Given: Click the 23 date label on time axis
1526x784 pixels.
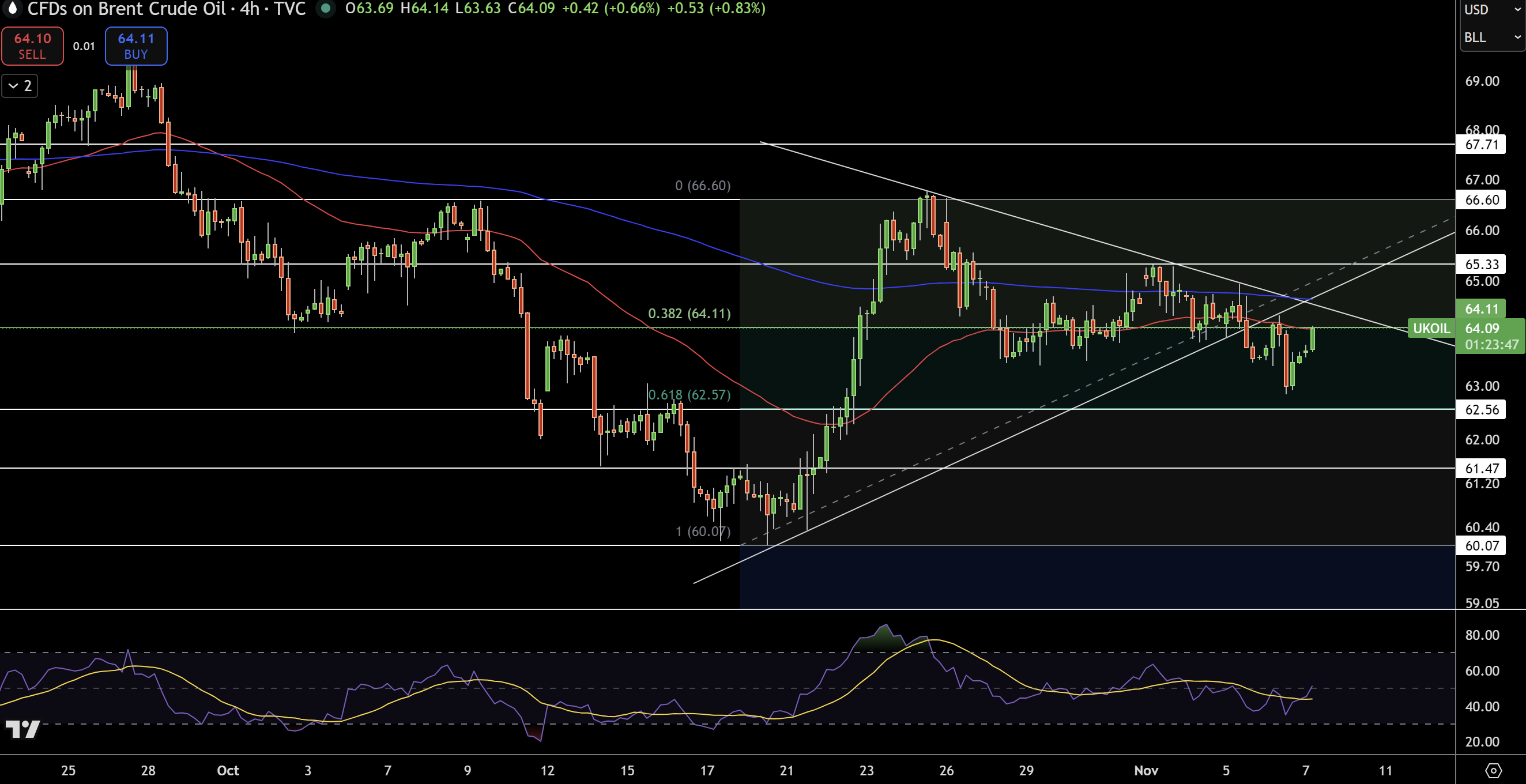Looking at the screenshot, I should pos(866,770).
